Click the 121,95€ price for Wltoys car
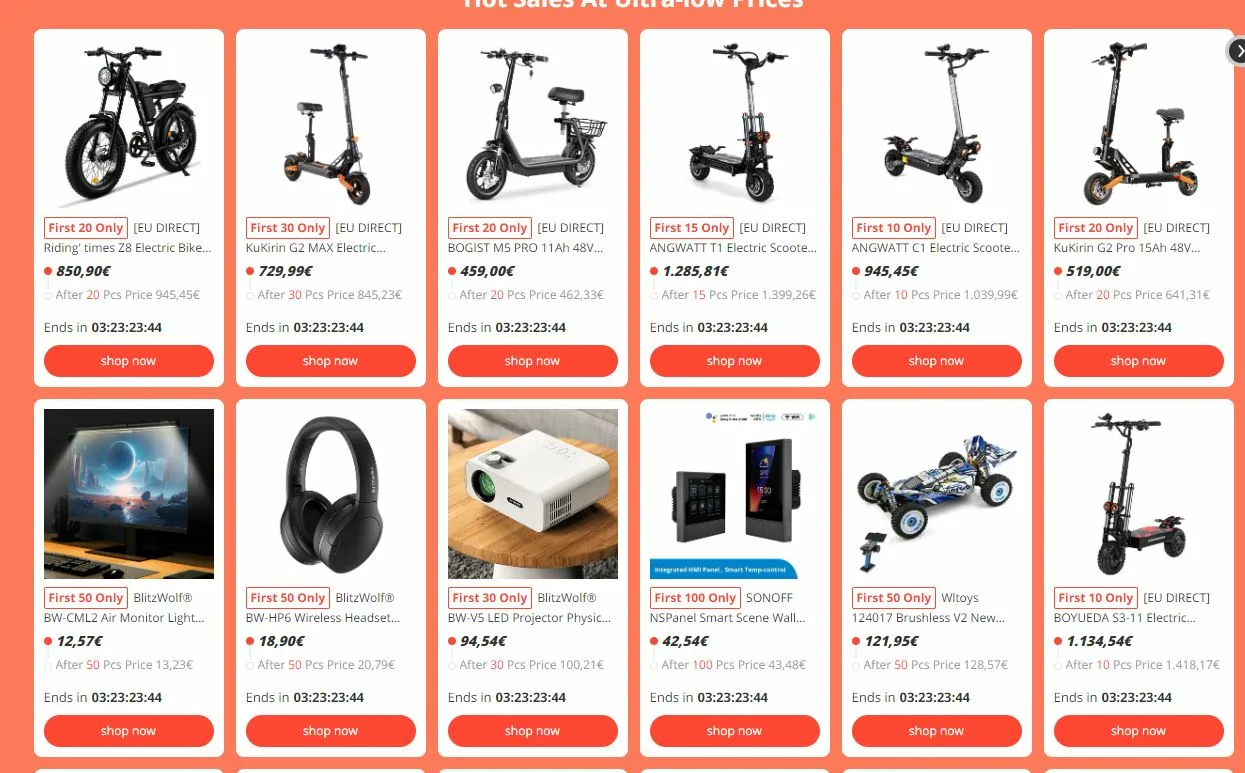Image resolution: width=1245 pixels, height=773 pixels. point(892,641)
